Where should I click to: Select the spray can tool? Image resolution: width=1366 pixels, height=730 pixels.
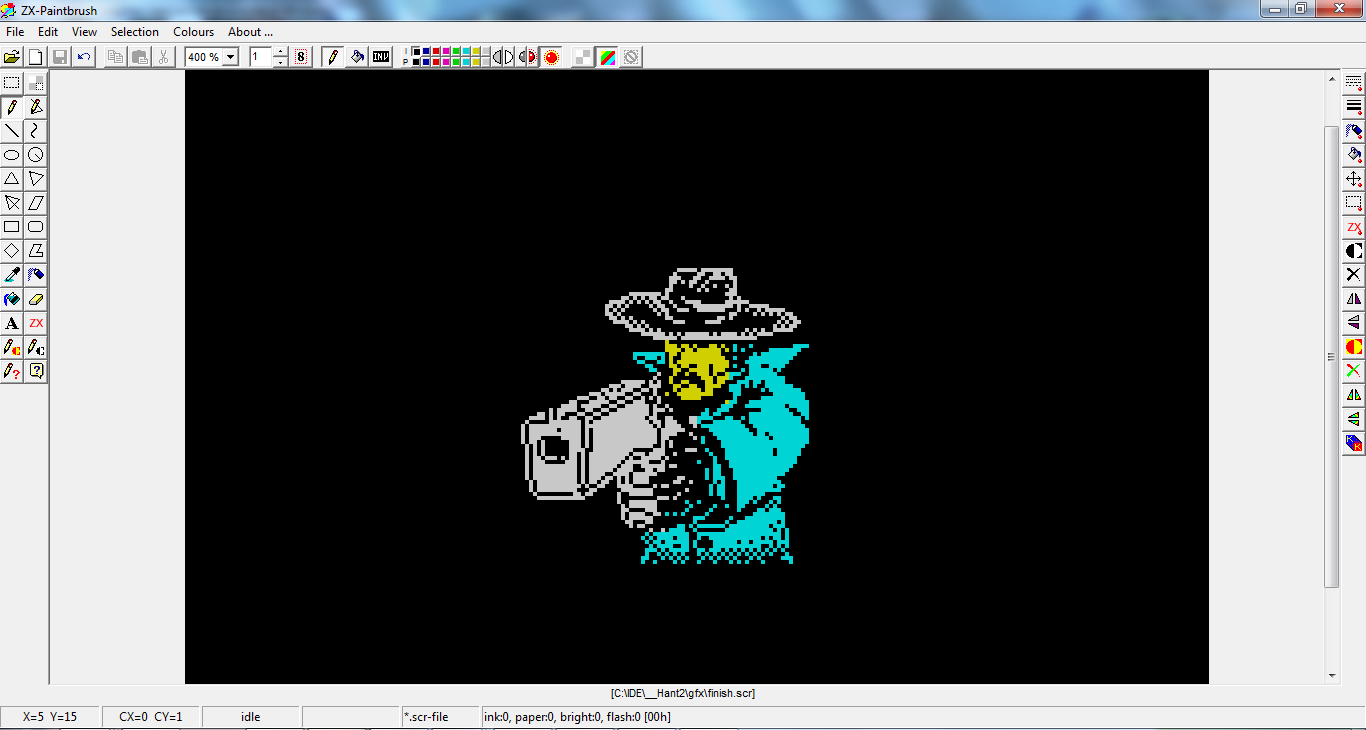[x=36, y=275]
